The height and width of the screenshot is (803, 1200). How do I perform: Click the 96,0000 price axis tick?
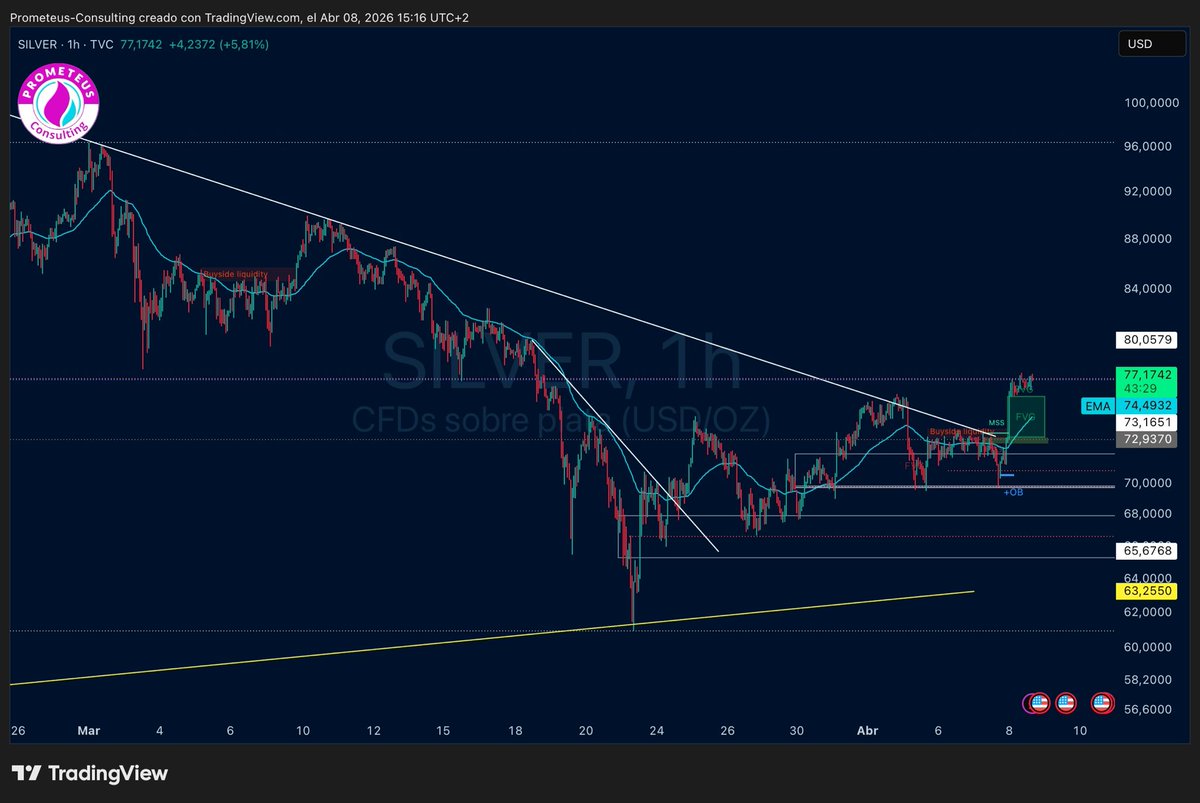[x=1149, y=146]
